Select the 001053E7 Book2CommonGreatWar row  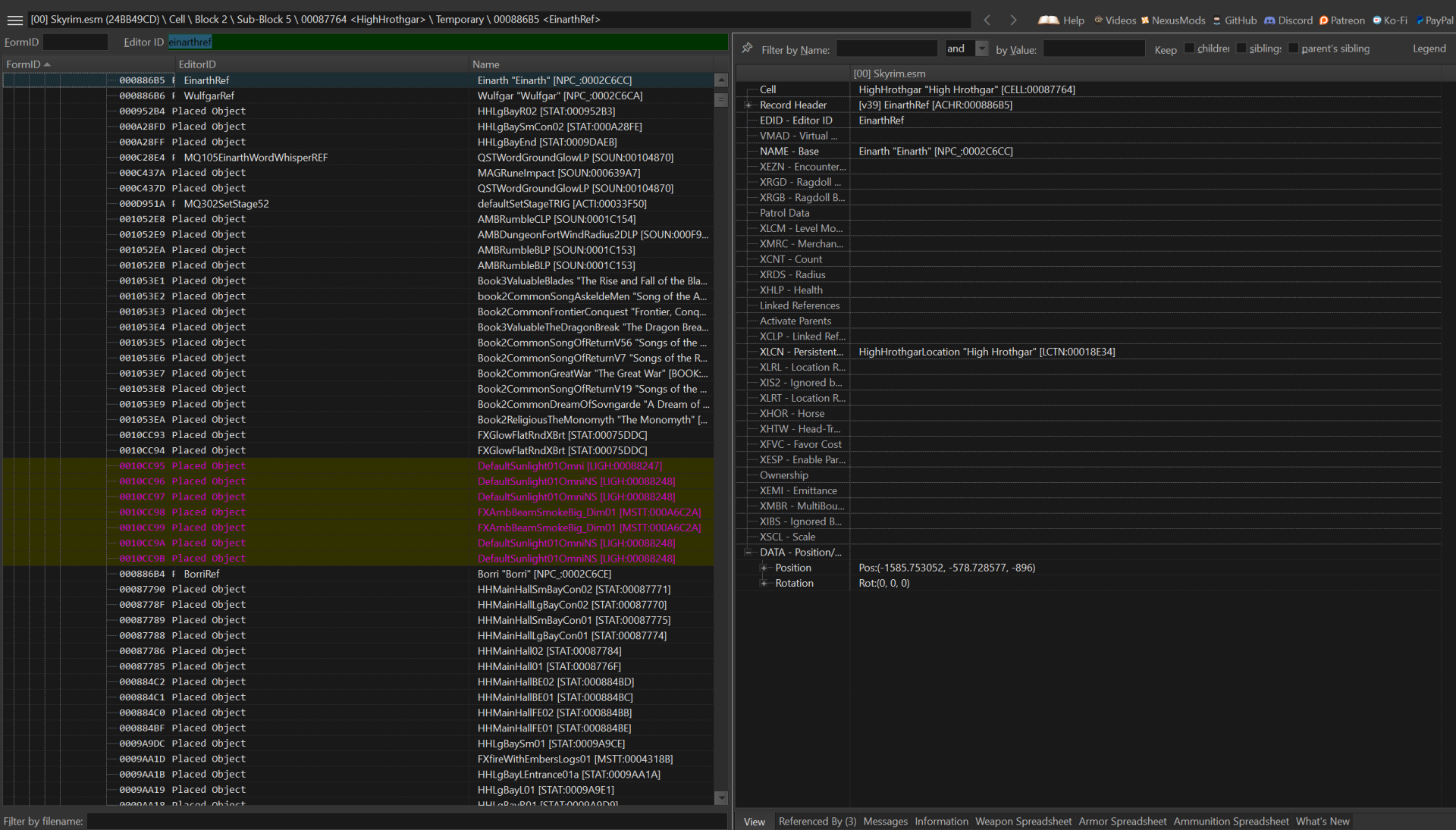pyautogui.click(x=358, y=374)
